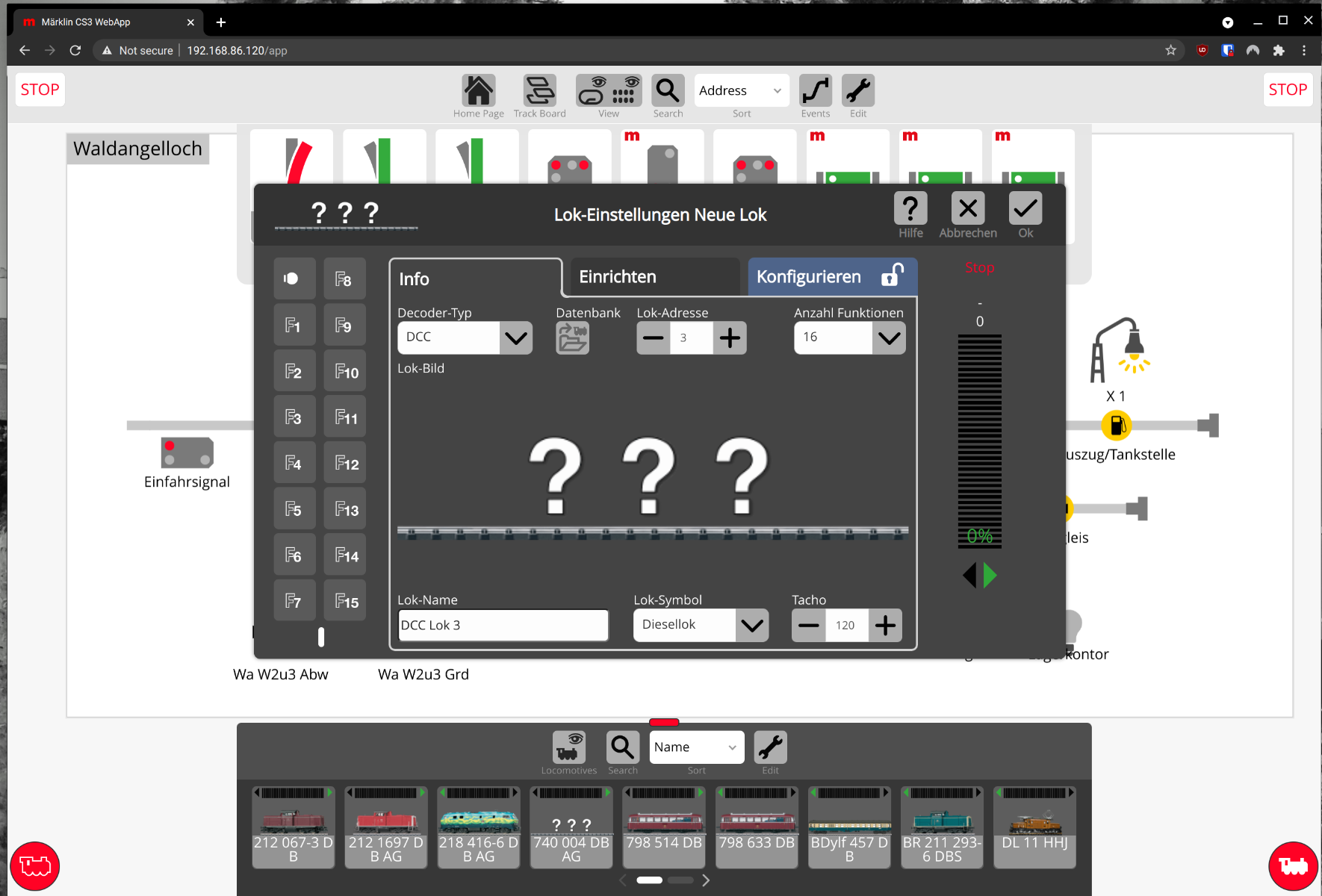The height and width of the screenshot is (896, 1322).
Task: Click the locomotive list Edit wrench
Action: point(771,747)
